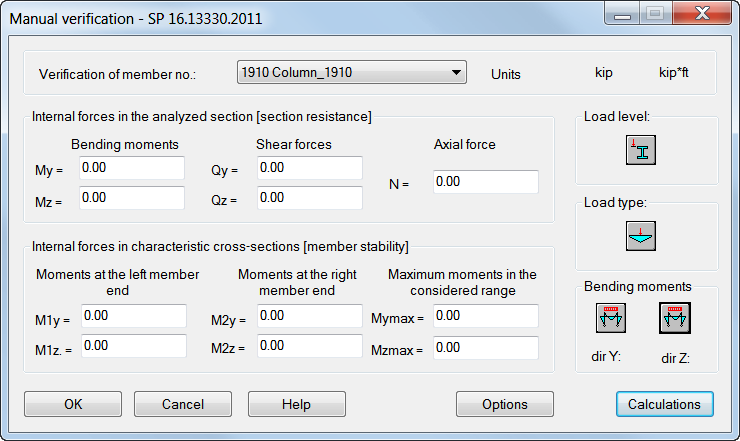Image resolution: width=740 pixels, height=441 pixels.
Task: Click the axial force N field
Action: click(486, 182)
